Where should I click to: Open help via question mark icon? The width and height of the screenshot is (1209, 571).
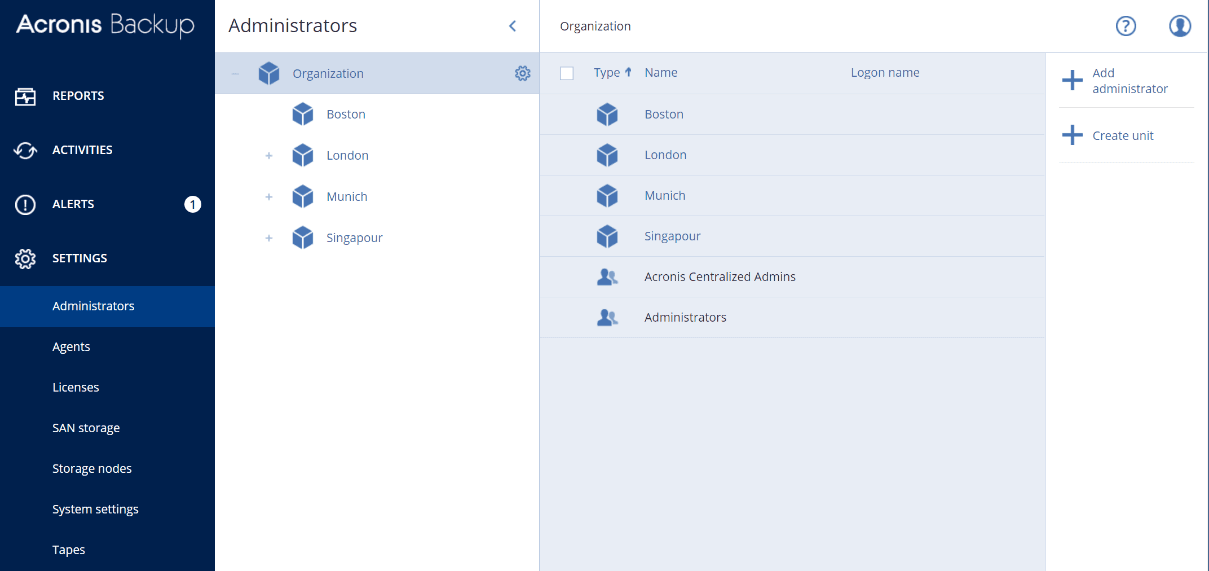(1126, 26)
